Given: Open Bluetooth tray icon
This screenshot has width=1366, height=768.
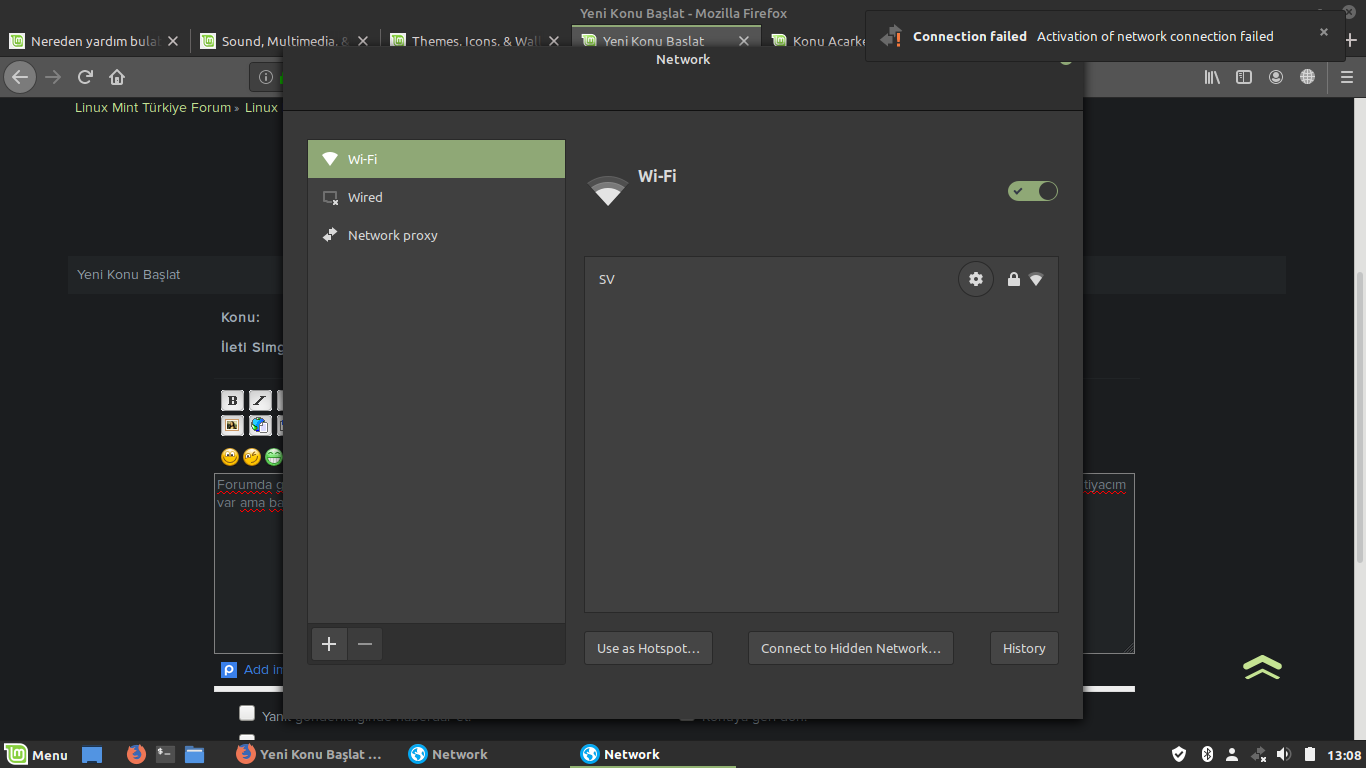Looking at the screenshot, I should coord(1207,754).
